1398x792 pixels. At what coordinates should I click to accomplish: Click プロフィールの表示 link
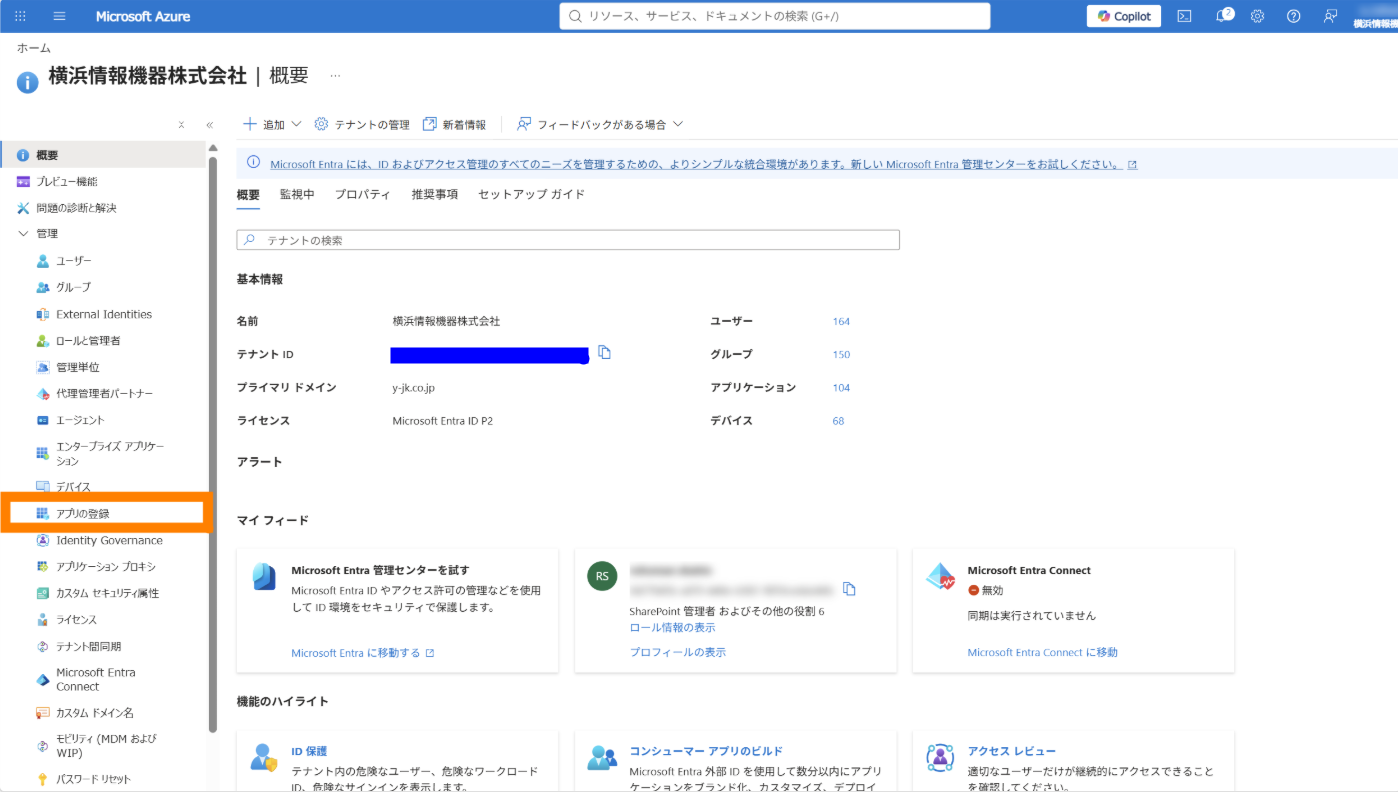677,652
